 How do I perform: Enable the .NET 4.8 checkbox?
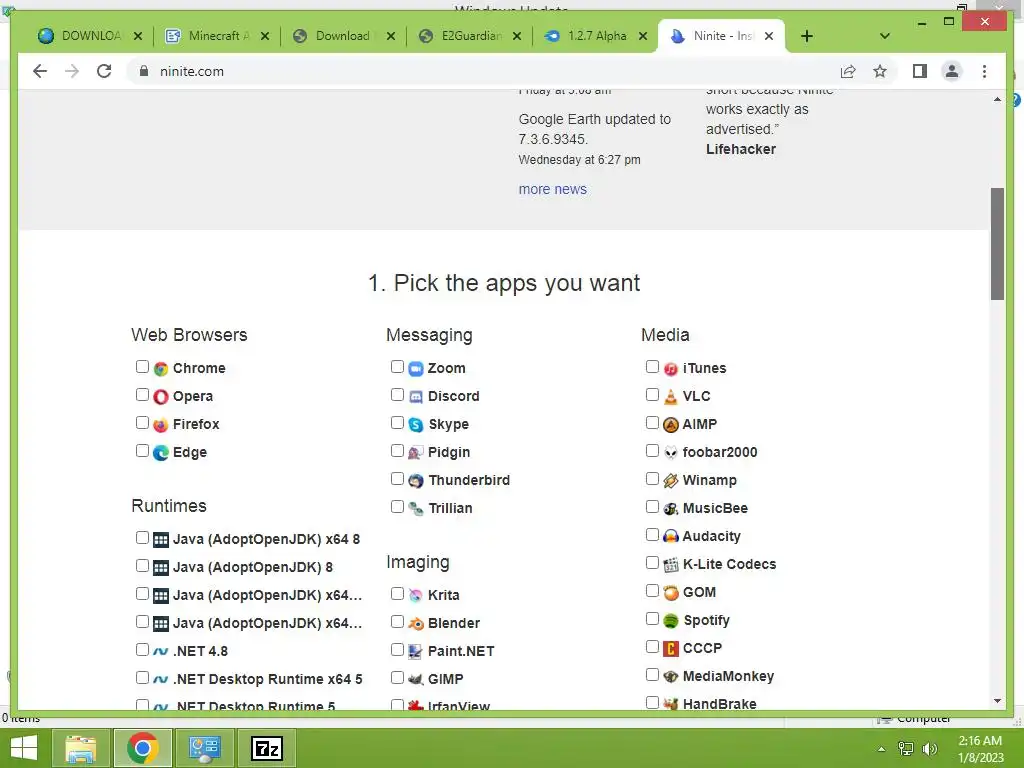coord(142,649)
